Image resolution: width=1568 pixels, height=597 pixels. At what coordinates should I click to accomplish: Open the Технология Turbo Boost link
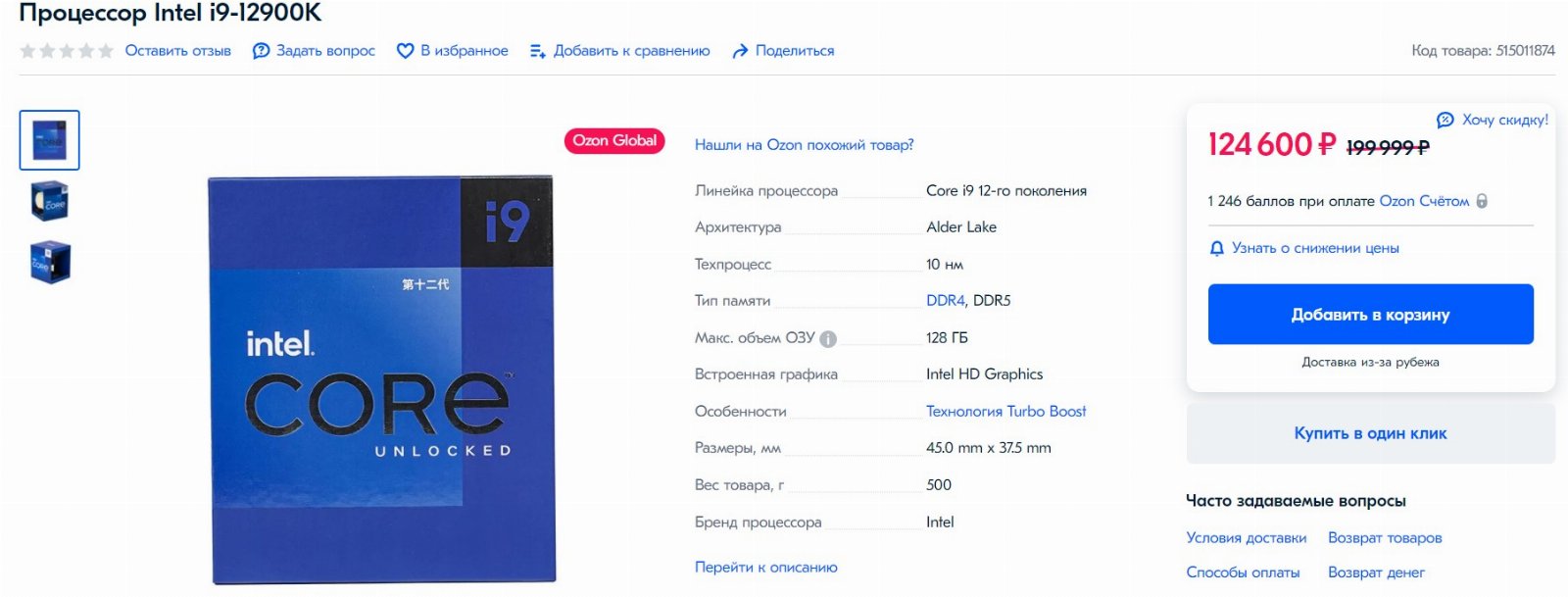[1005, 412]
